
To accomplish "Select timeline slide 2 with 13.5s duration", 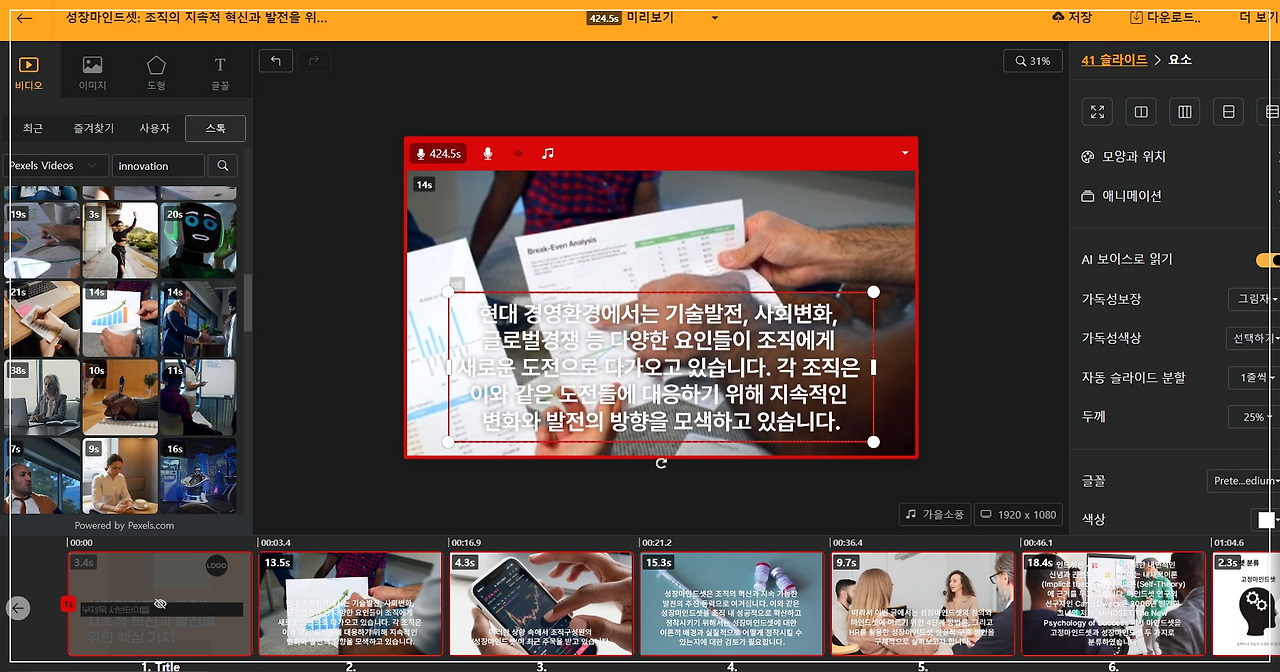I will coord(350,604).
